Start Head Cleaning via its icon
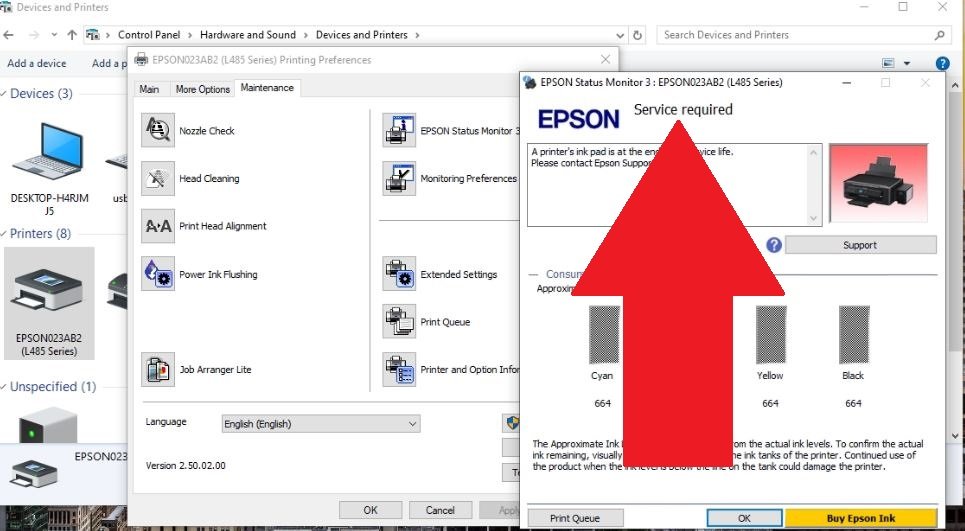This screenshot has height=531, width=965. (158, 178)
